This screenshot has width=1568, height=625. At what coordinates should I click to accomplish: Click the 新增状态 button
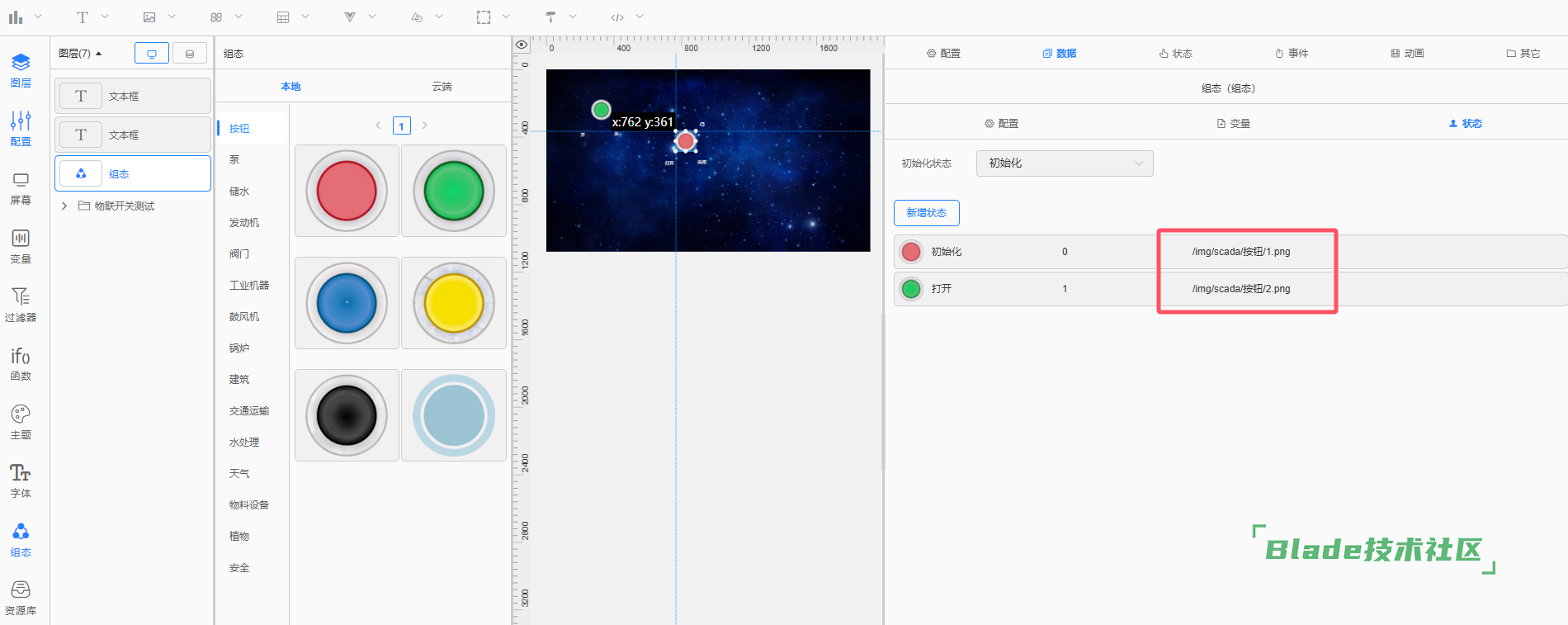tap(926, 213)
